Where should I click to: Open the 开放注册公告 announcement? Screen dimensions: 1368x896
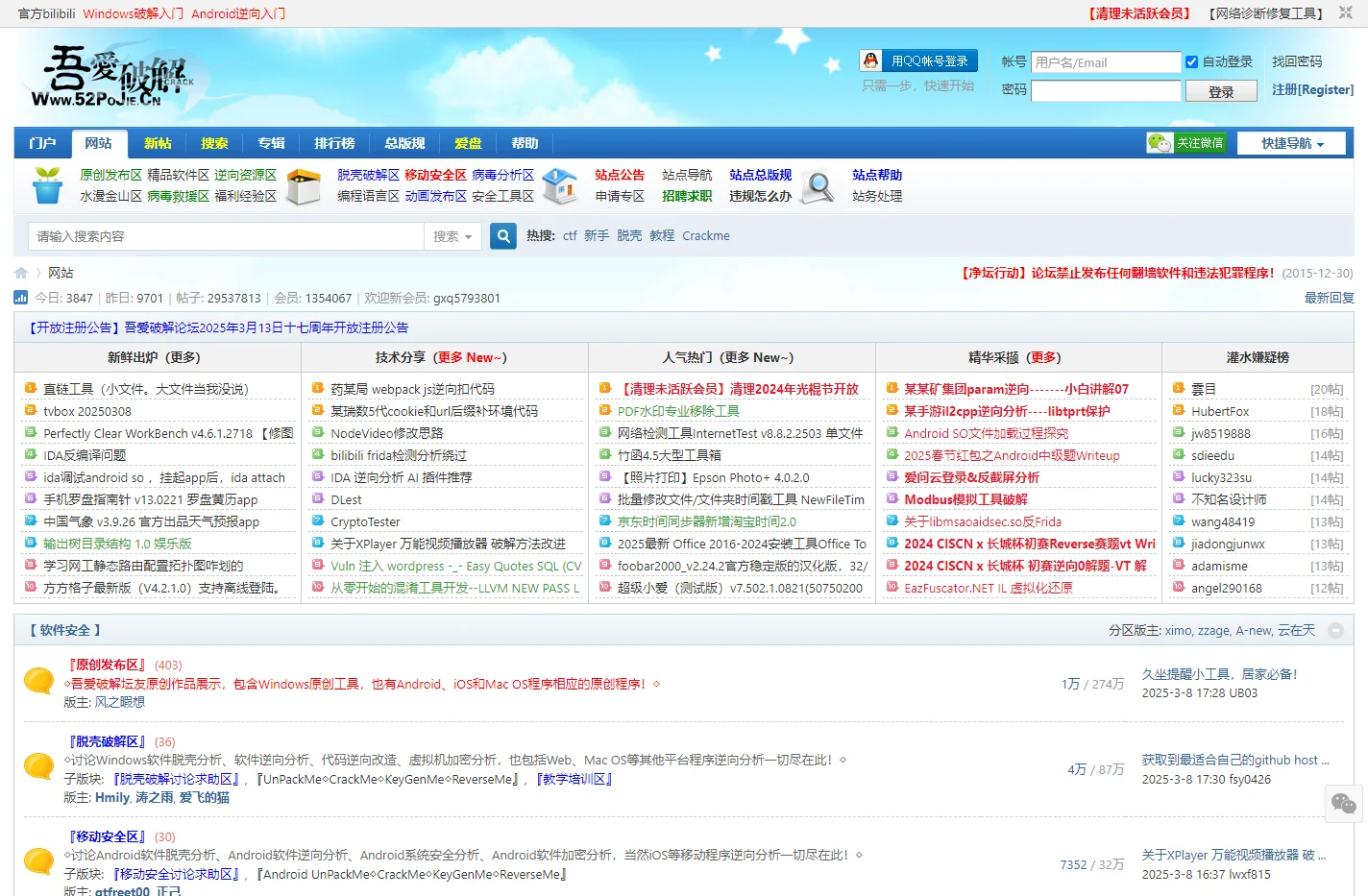click(217, 327)
